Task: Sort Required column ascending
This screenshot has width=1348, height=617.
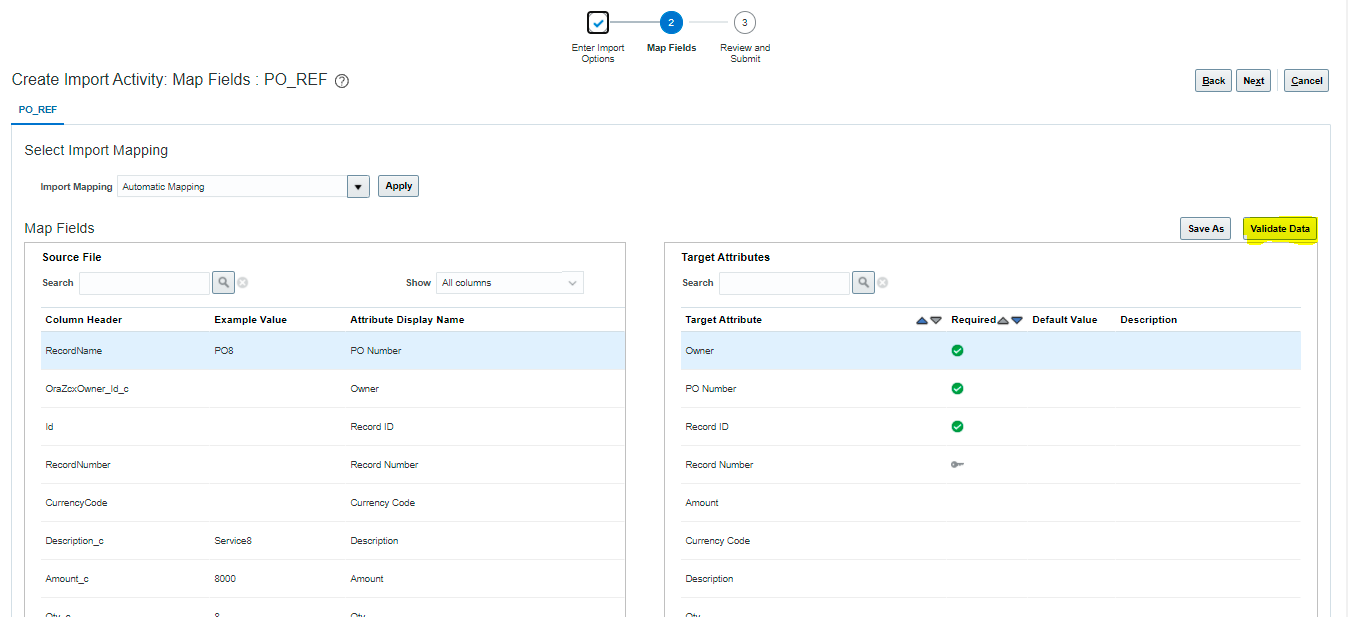Action: 1003,320
